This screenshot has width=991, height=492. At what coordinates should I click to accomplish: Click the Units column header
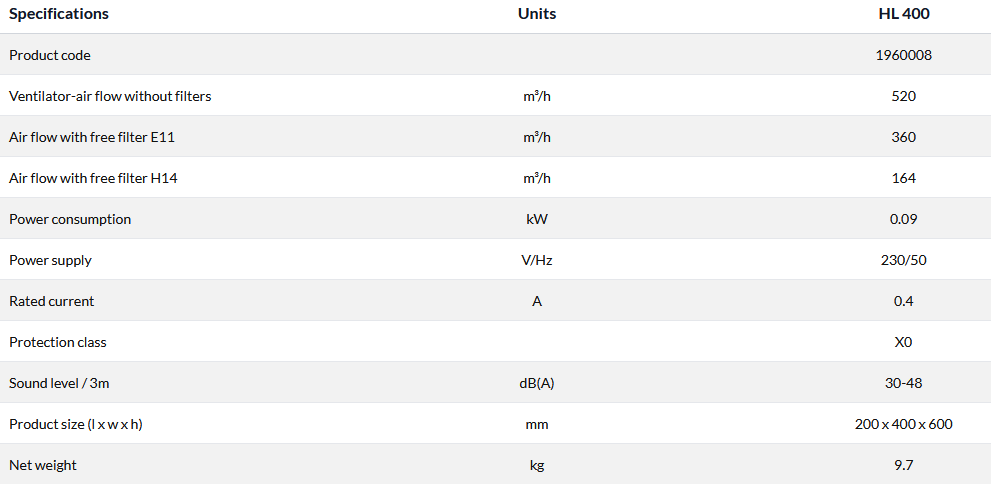pos(537,14)
